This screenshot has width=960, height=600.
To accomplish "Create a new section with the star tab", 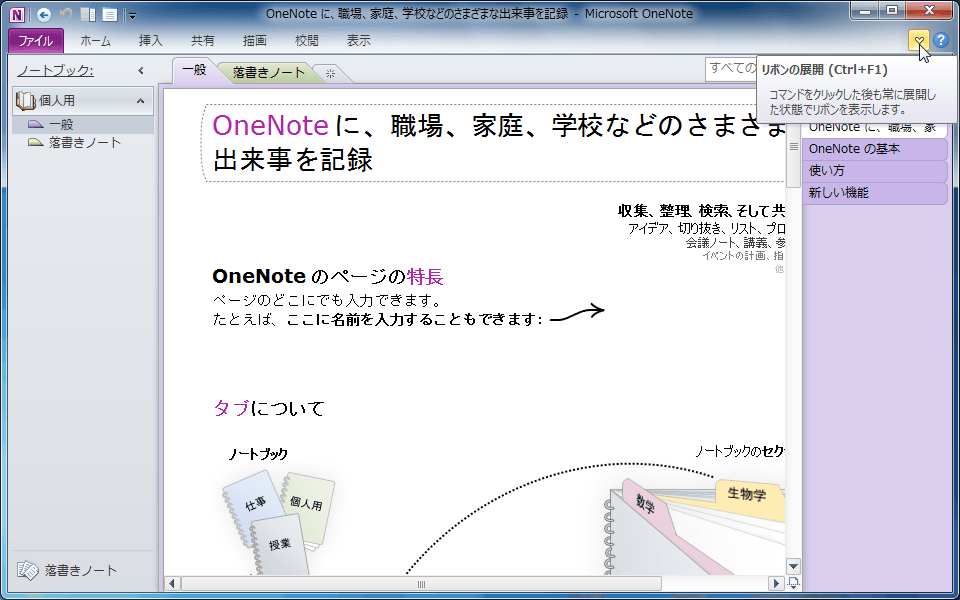I will (331, 73).
